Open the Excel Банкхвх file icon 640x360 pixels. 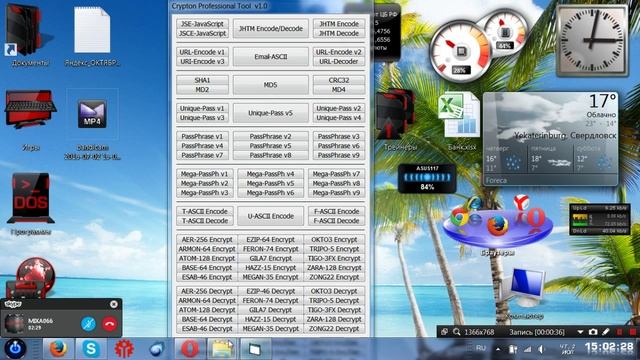[459, 115]
